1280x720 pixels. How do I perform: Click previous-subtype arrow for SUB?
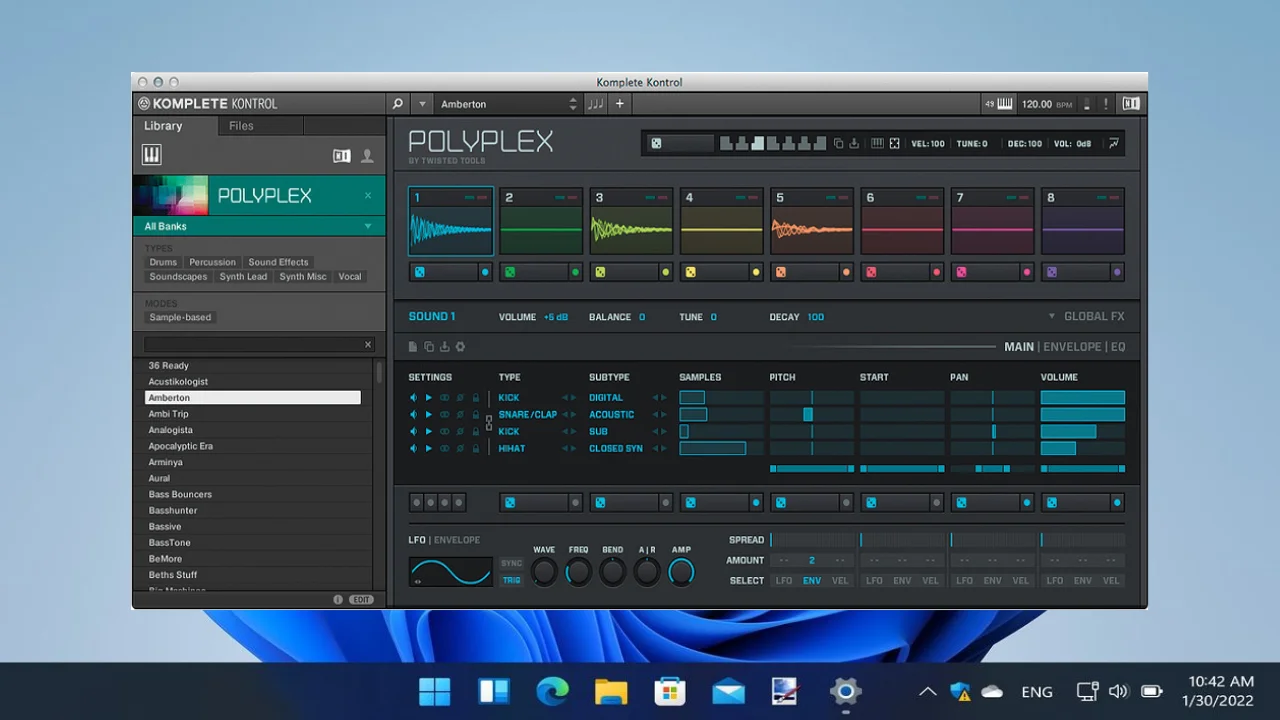655,432
